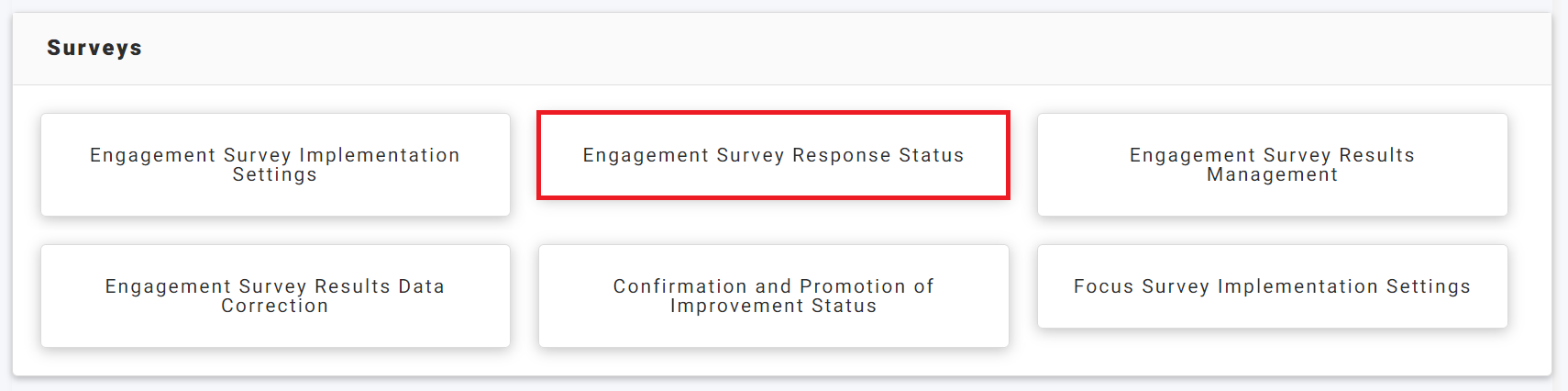This screenshot has width=1568, height=391.
Task: Open Focus Survey Implementation Settings
Action: tap(1272, 286)
